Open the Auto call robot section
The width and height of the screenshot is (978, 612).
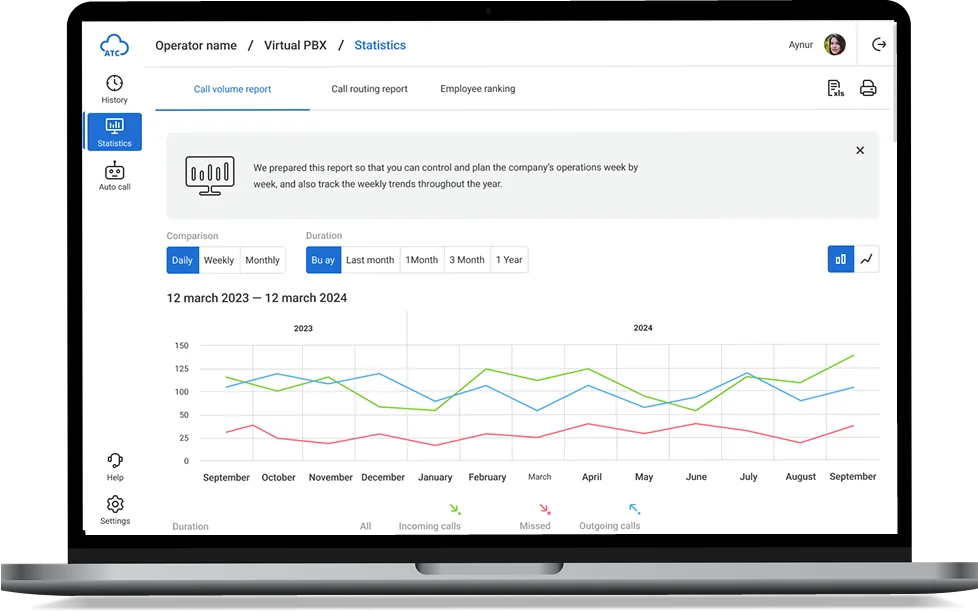click(x=114, y=176)
